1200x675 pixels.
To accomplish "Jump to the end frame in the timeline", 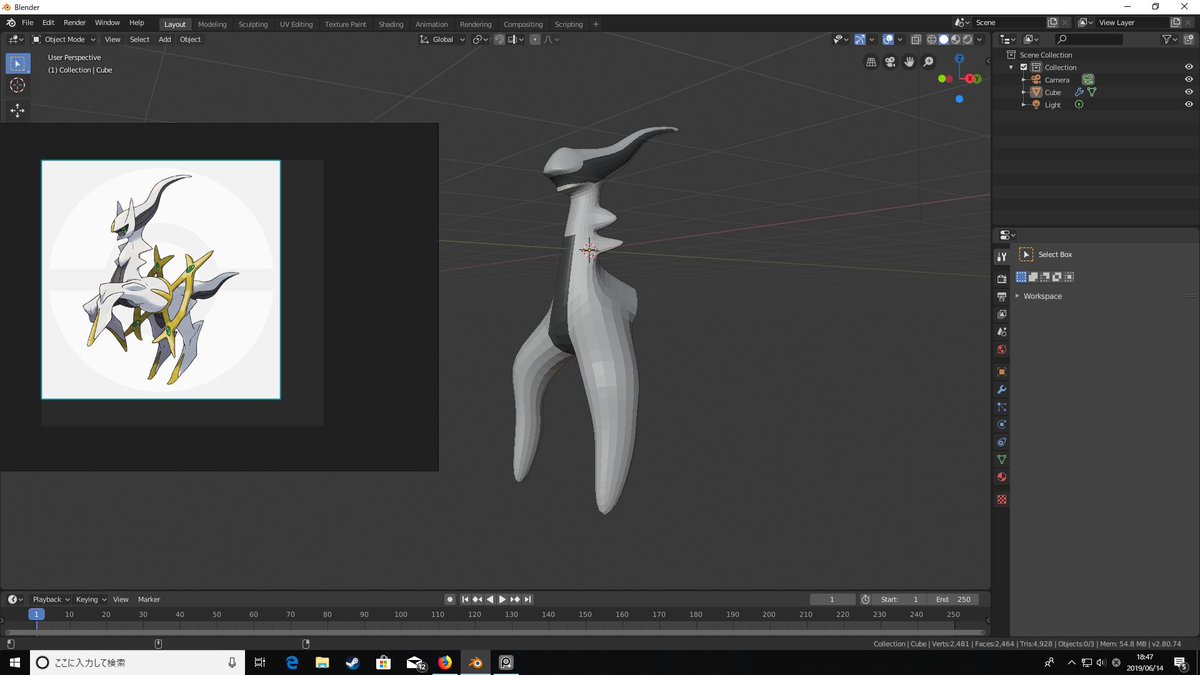I will (527, 599).
